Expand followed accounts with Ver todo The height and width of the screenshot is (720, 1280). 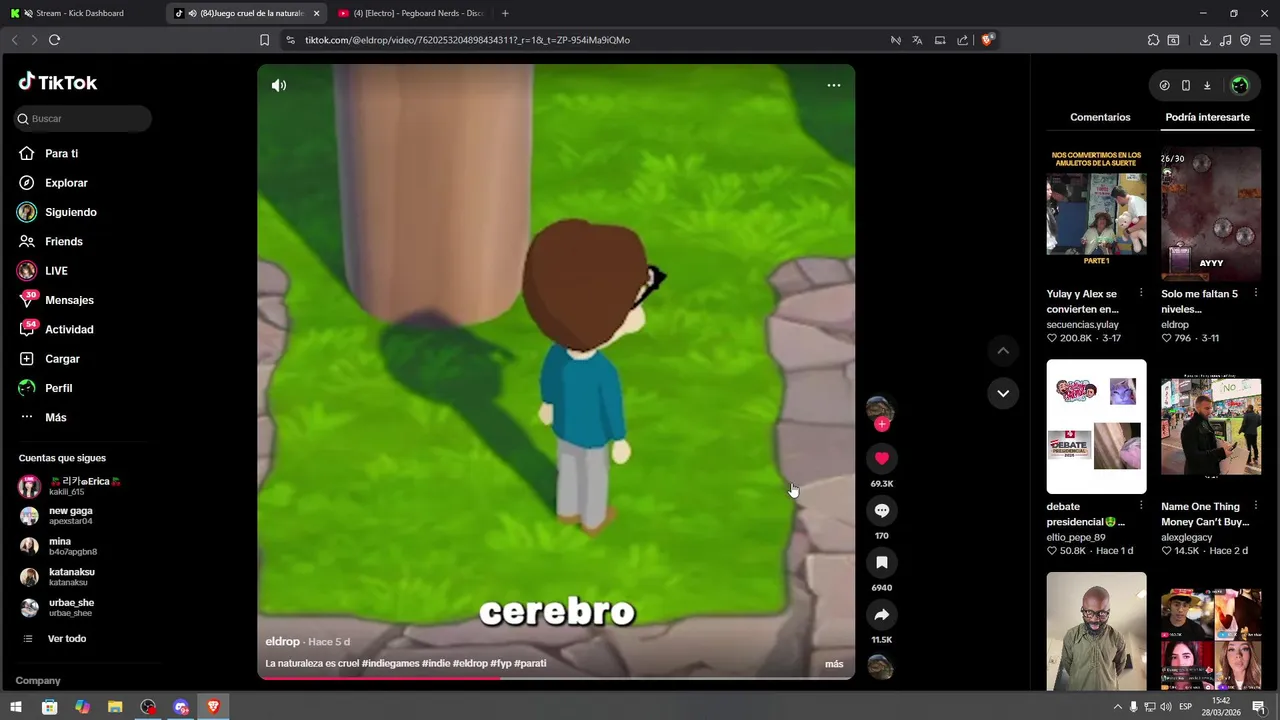[66, 639]
